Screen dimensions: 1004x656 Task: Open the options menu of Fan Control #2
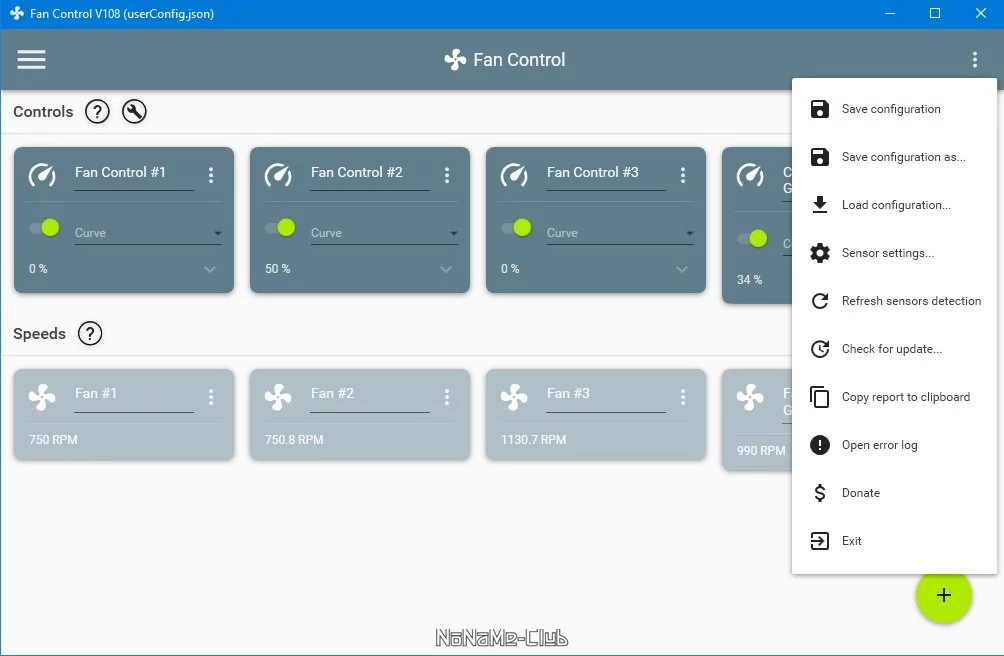447,175
